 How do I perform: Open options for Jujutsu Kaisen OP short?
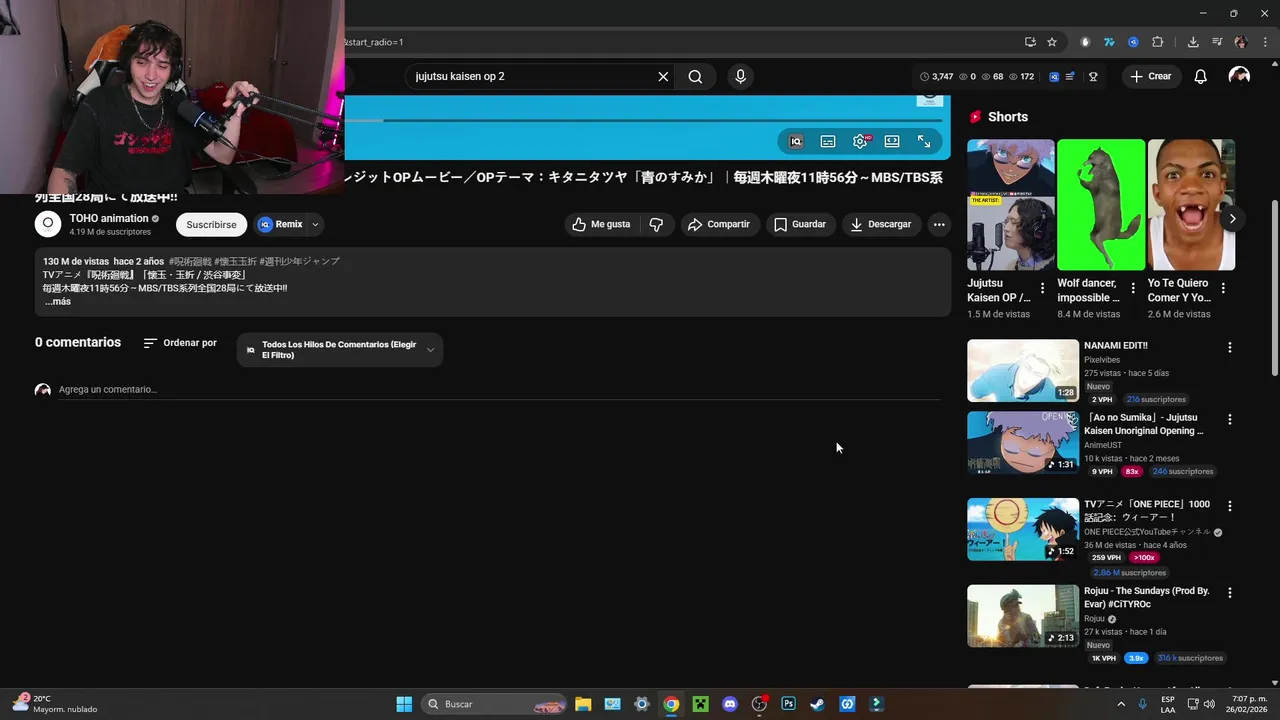[1042, 288]
